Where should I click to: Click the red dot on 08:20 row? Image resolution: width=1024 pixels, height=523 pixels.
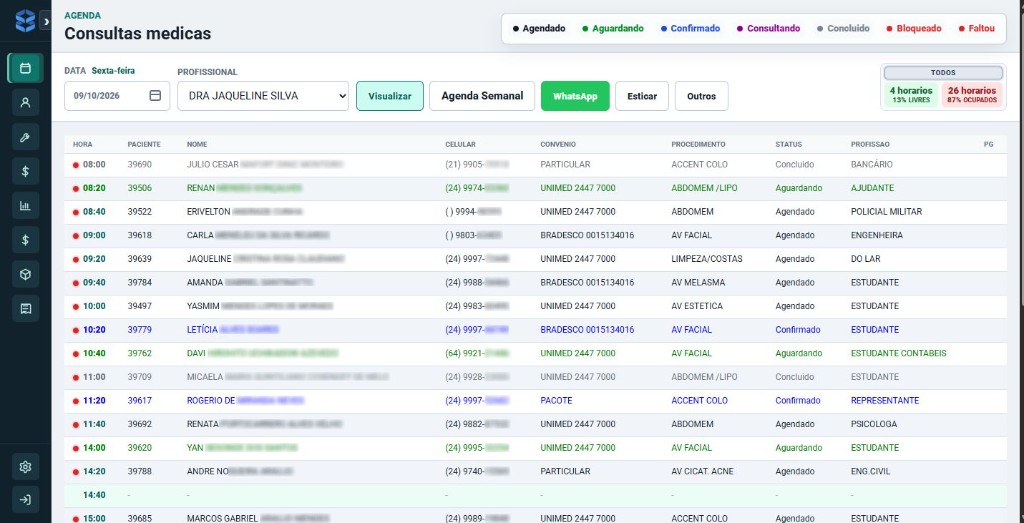point(76,189)
